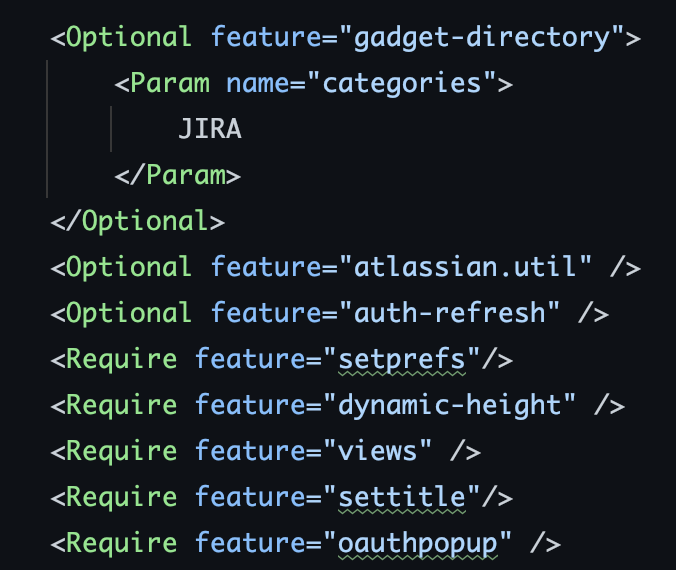Click the "auth-refresh" feature value
This screenshot has height=570, width=676.
450,313
